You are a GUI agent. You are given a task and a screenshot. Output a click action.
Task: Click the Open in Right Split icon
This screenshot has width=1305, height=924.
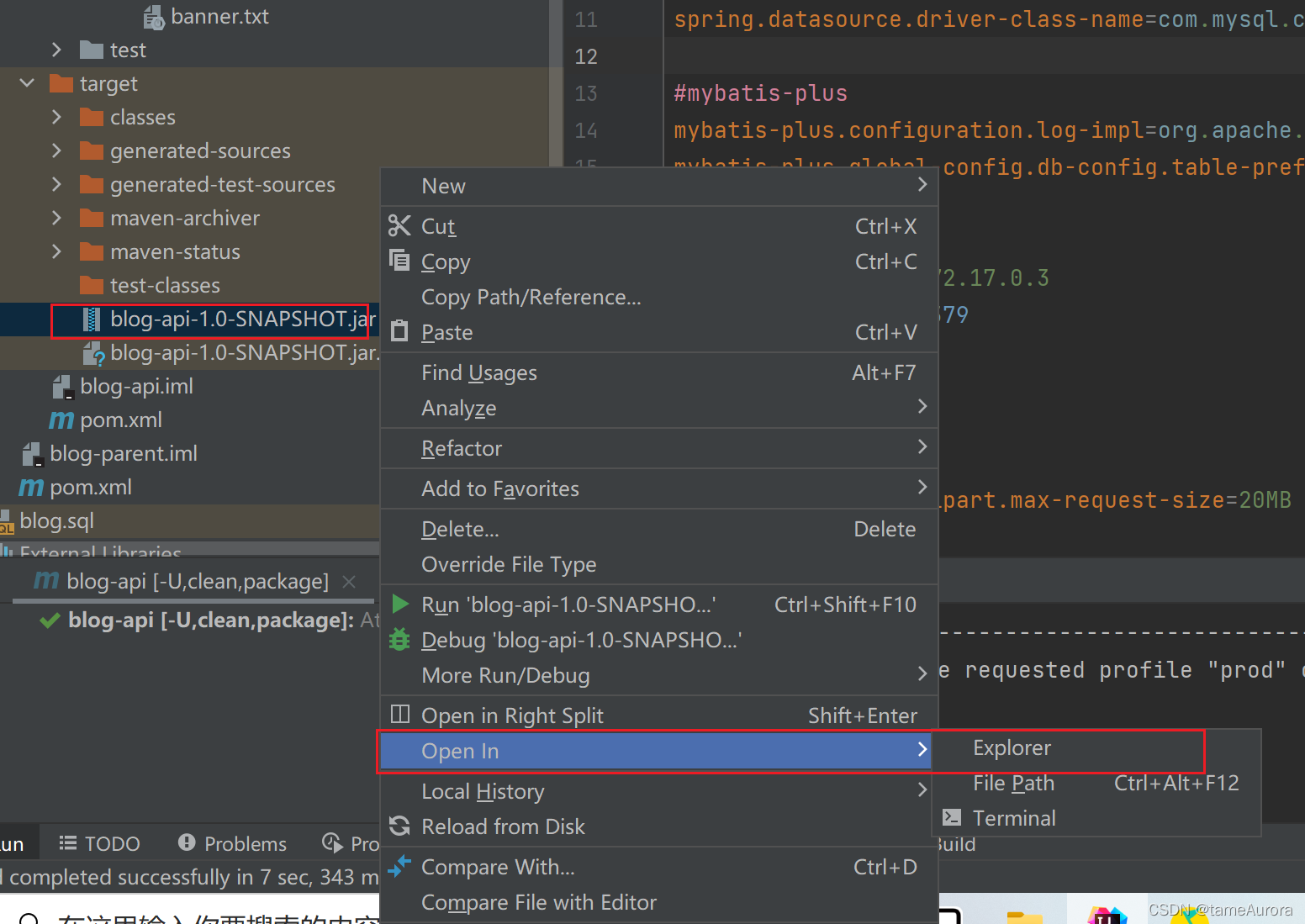coord(400,715)
